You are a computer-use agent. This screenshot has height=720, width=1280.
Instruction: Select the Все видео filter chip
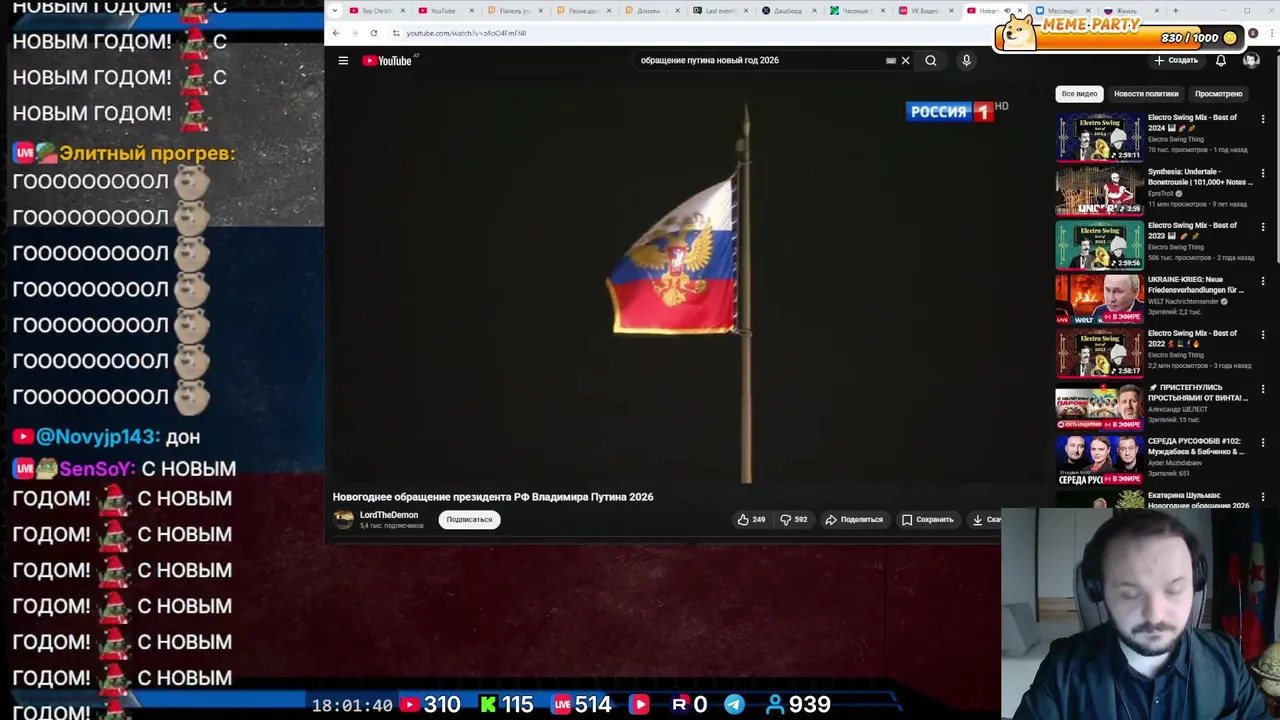[1079, 94]
